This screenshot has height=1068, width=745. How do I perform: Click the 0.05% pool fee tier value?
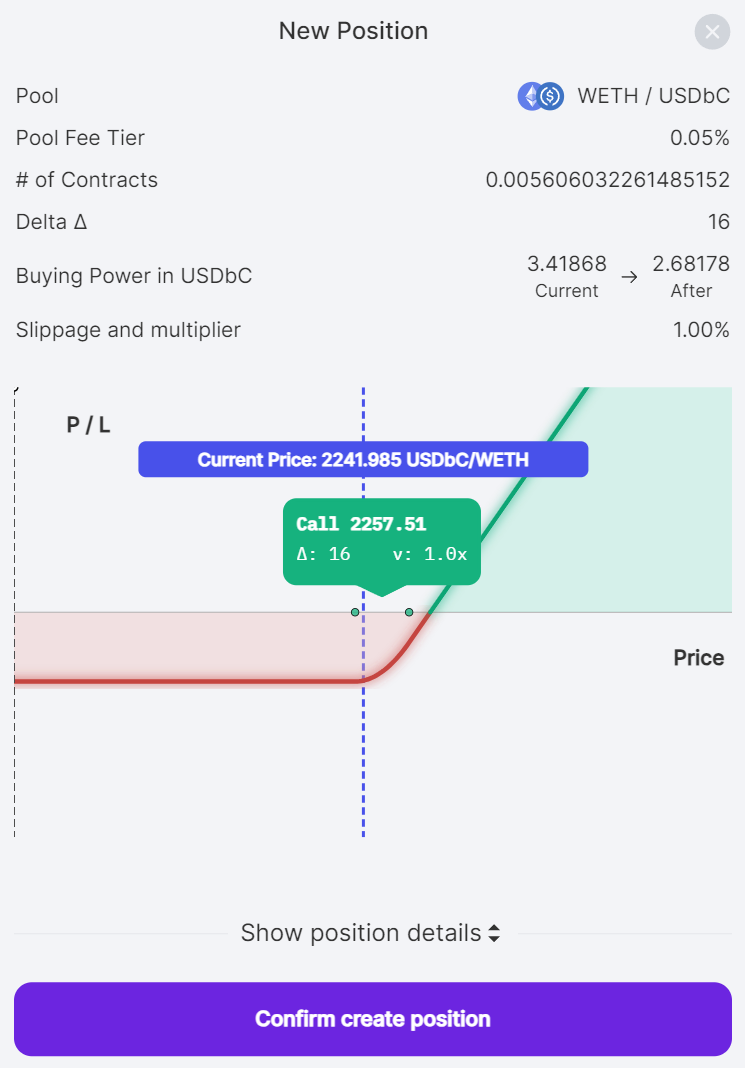(700, 138)
